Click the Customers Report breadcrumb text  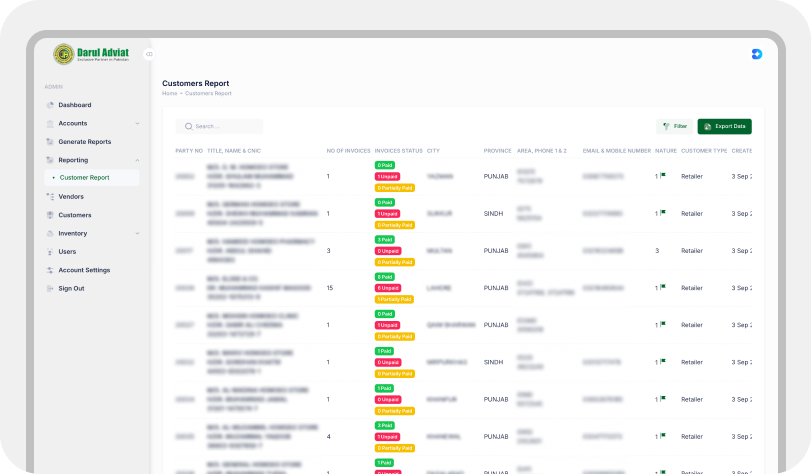(x=208, y=94)
